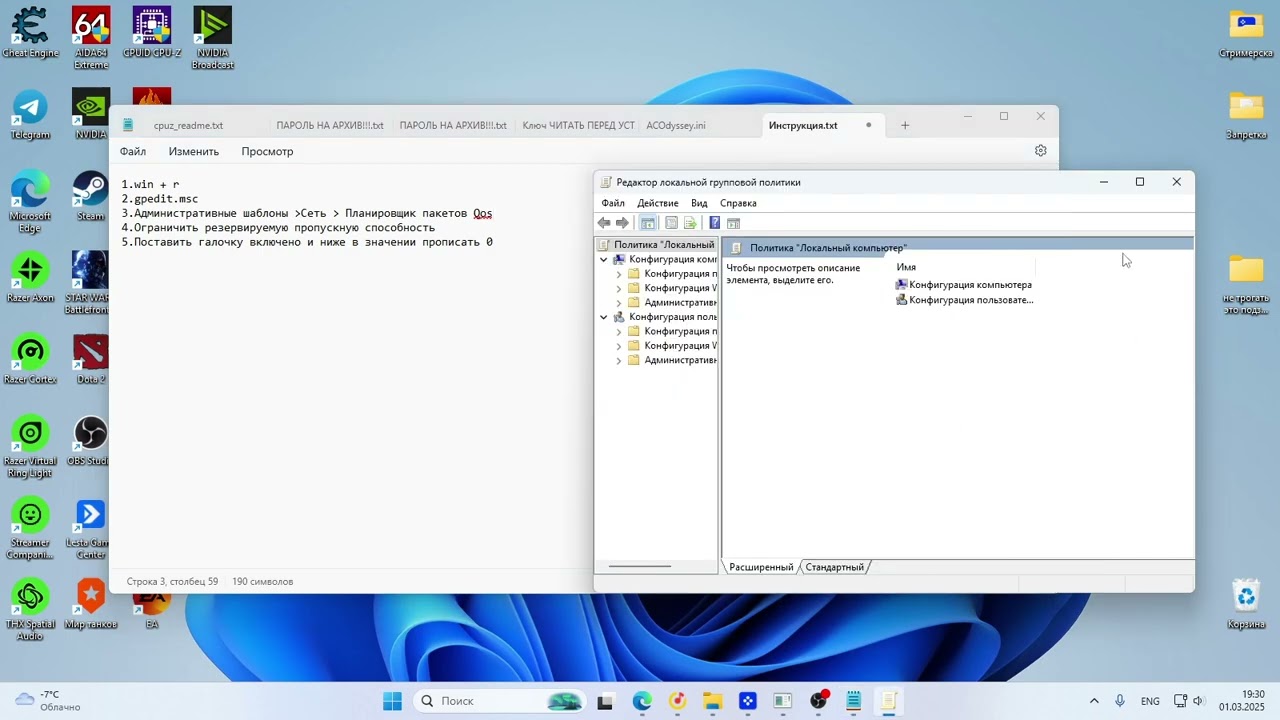The width and height of the screenshot is (1280, 720).
Task: Toggle the console tree button in Group Policy toolbar
Action: click(648, 223)
